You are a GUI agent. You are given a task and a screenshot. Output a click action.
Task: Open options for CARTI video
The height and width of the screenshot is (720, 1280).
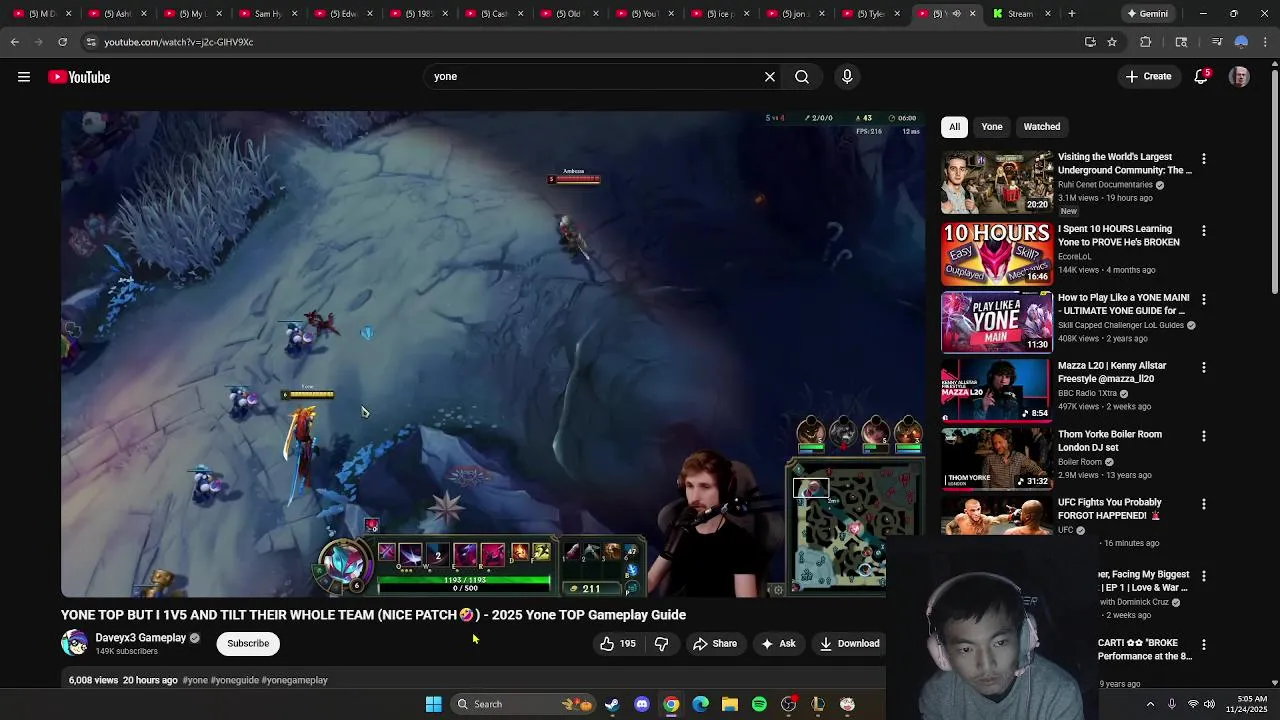(1203, 645)
